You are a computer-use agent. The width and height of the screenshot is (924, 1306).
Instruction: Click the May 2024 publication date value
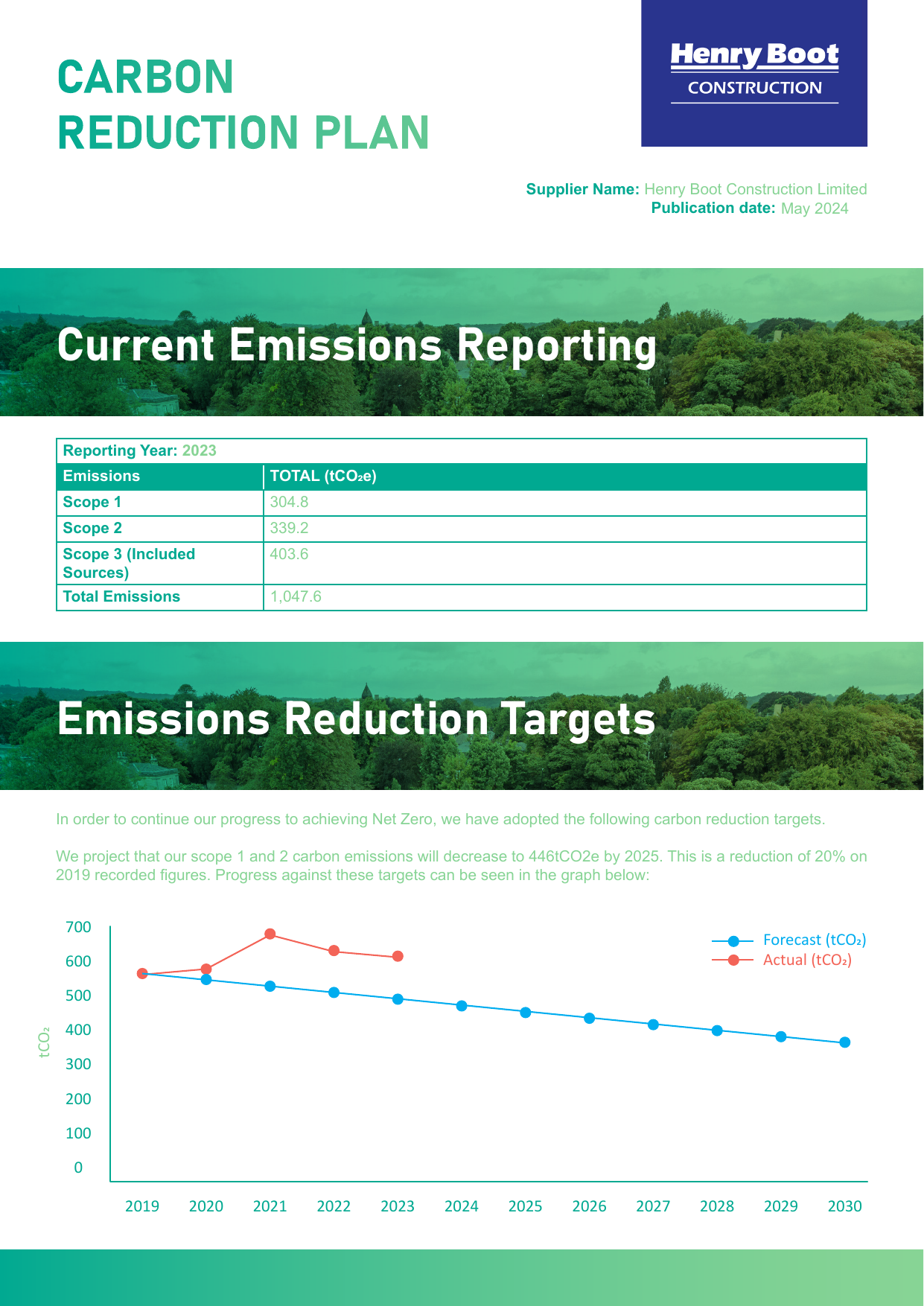point(815,208)
